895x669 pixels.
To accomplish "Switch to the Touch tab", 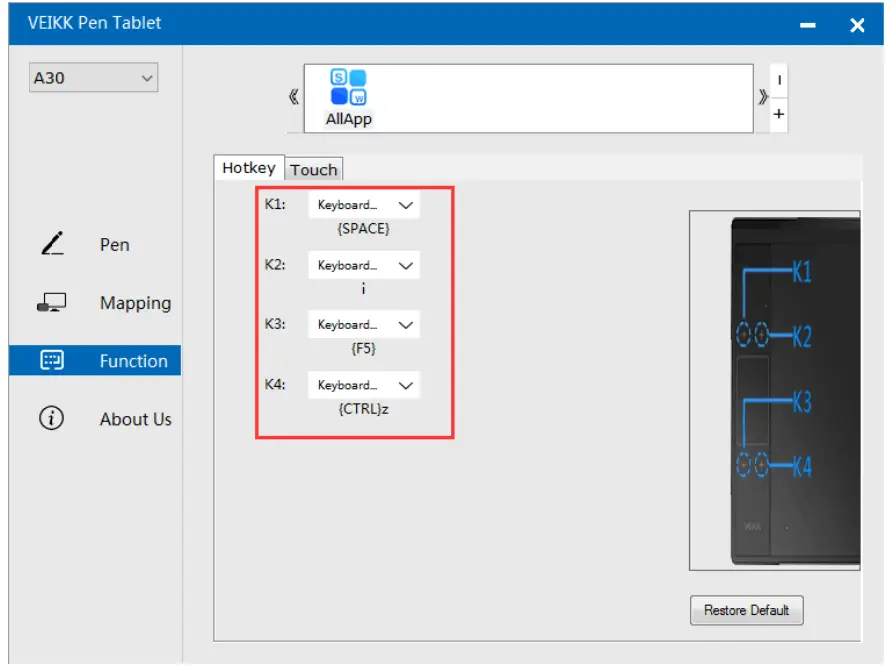I will [314, 169].
